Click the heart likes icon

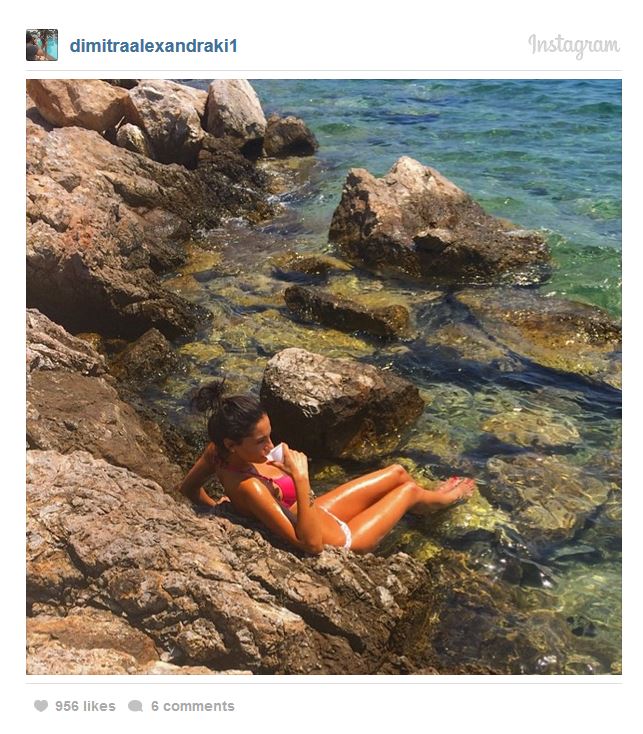41,706
